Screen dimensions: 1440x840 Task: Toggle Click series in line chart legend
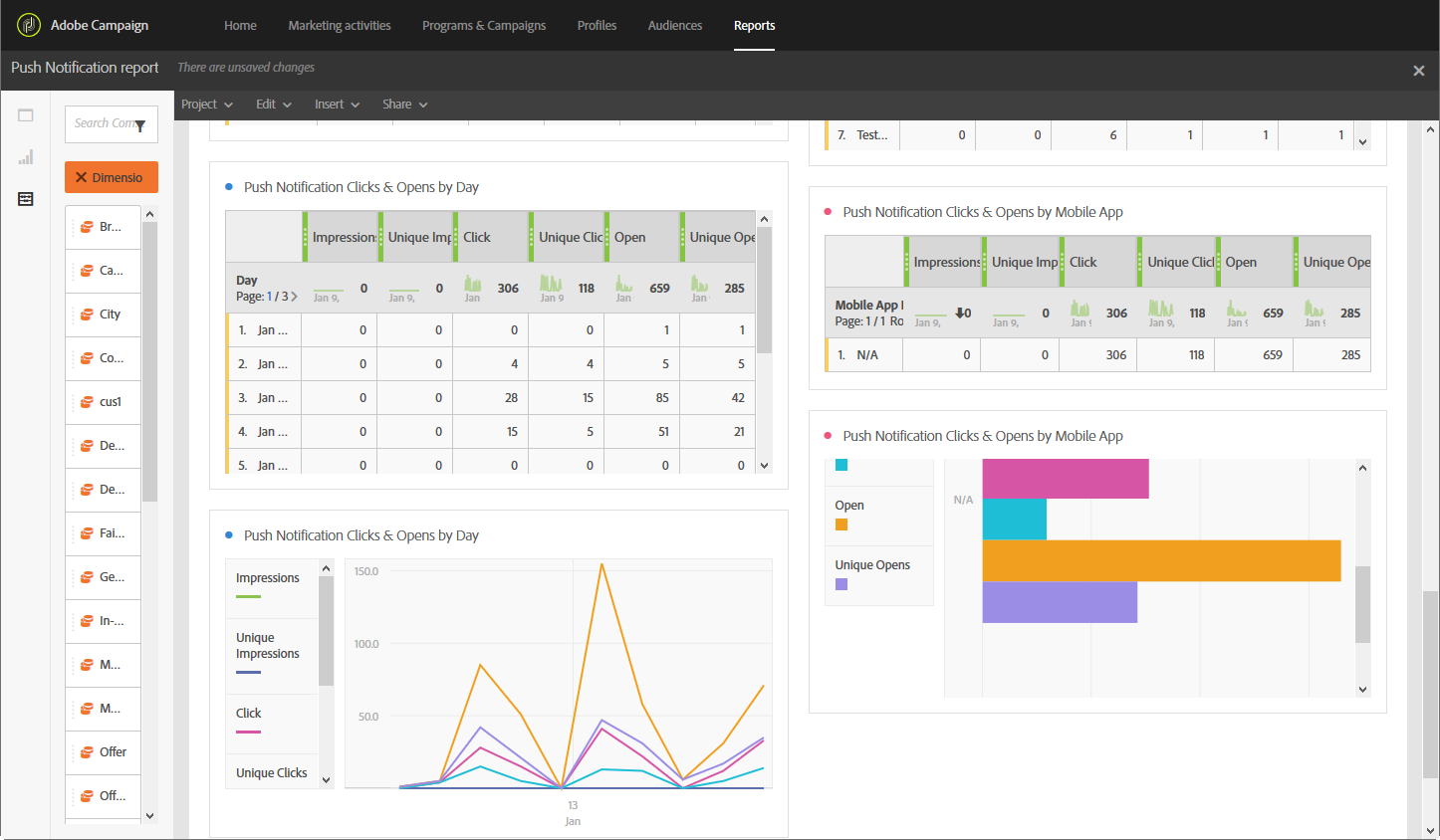tap(249, 714)
